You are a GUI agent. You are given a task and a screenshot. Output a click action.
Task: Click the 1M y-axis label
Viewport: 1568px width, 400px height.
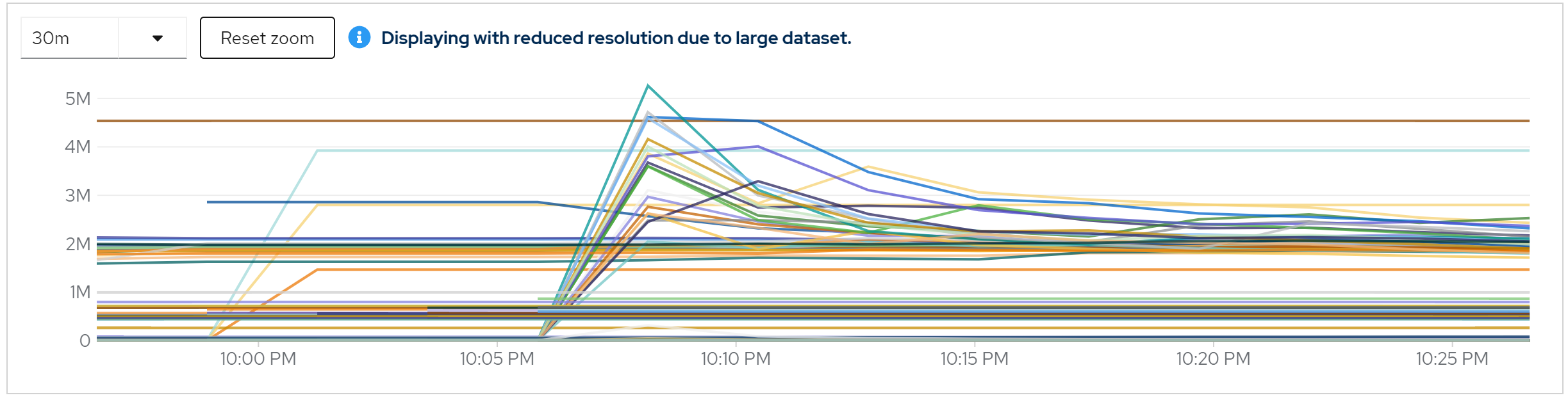(x=79, y=292)
